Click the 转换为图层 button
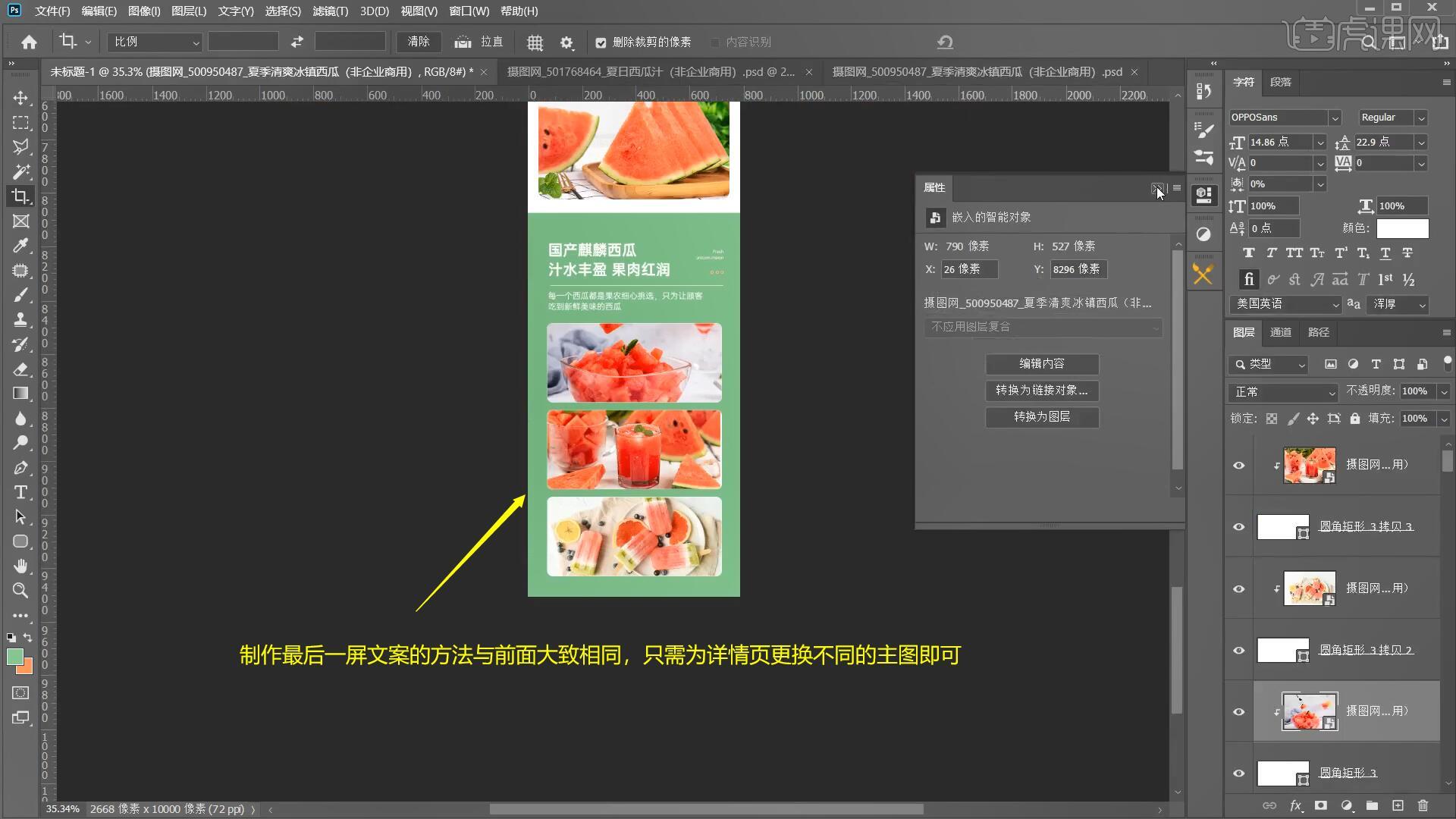The image size is (1456, 819). 1041,417
